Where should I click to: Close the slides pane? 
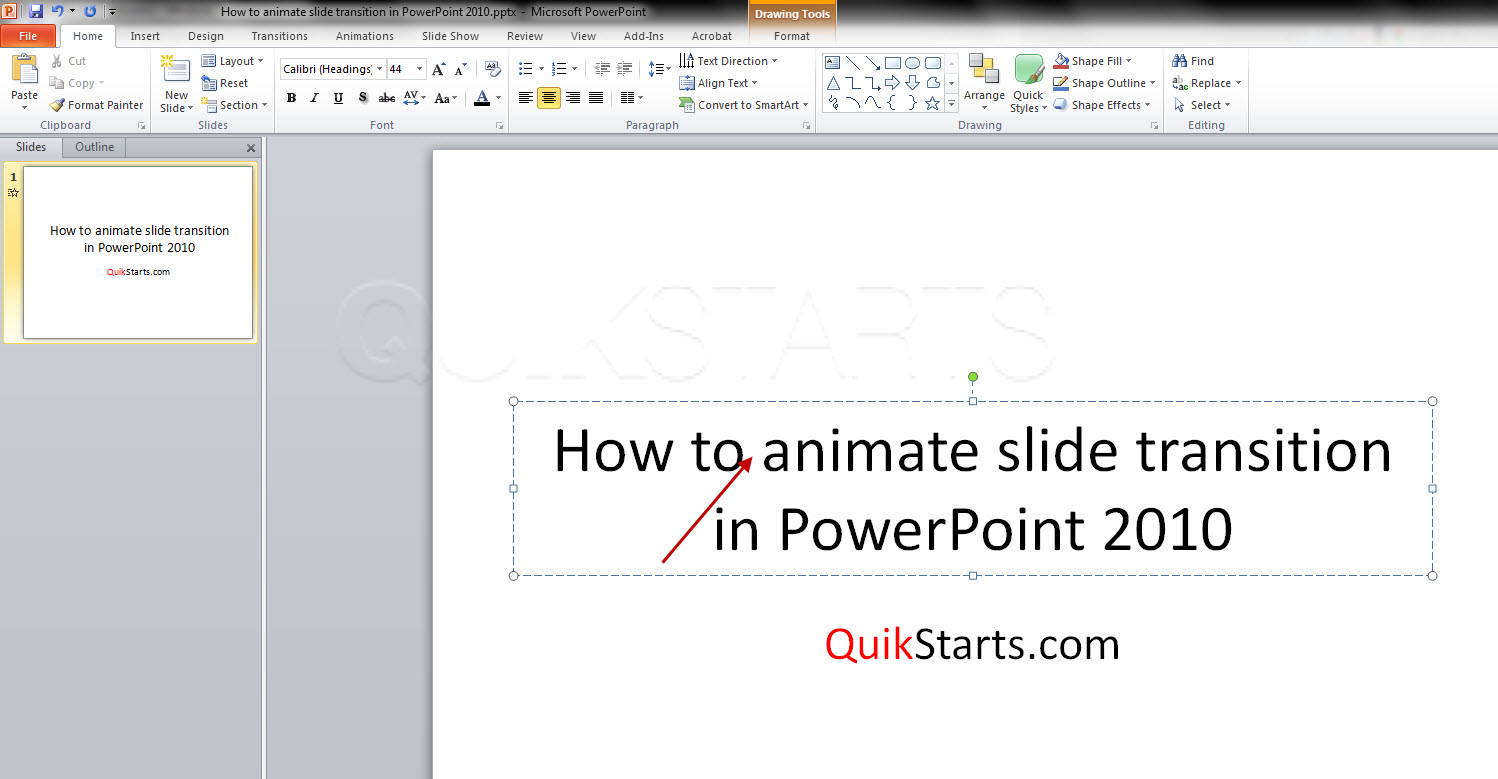[x=251, y=148]
